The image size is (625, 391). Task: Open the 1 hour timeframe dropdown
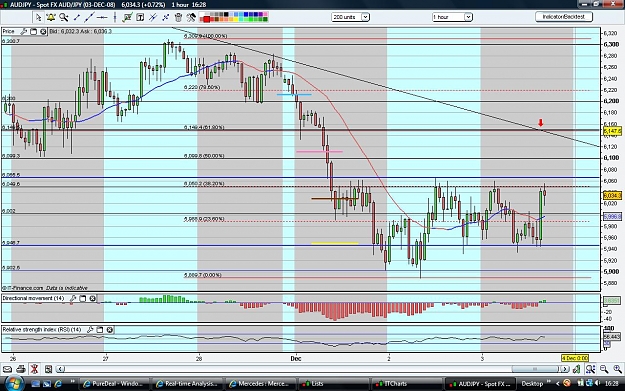452,17
